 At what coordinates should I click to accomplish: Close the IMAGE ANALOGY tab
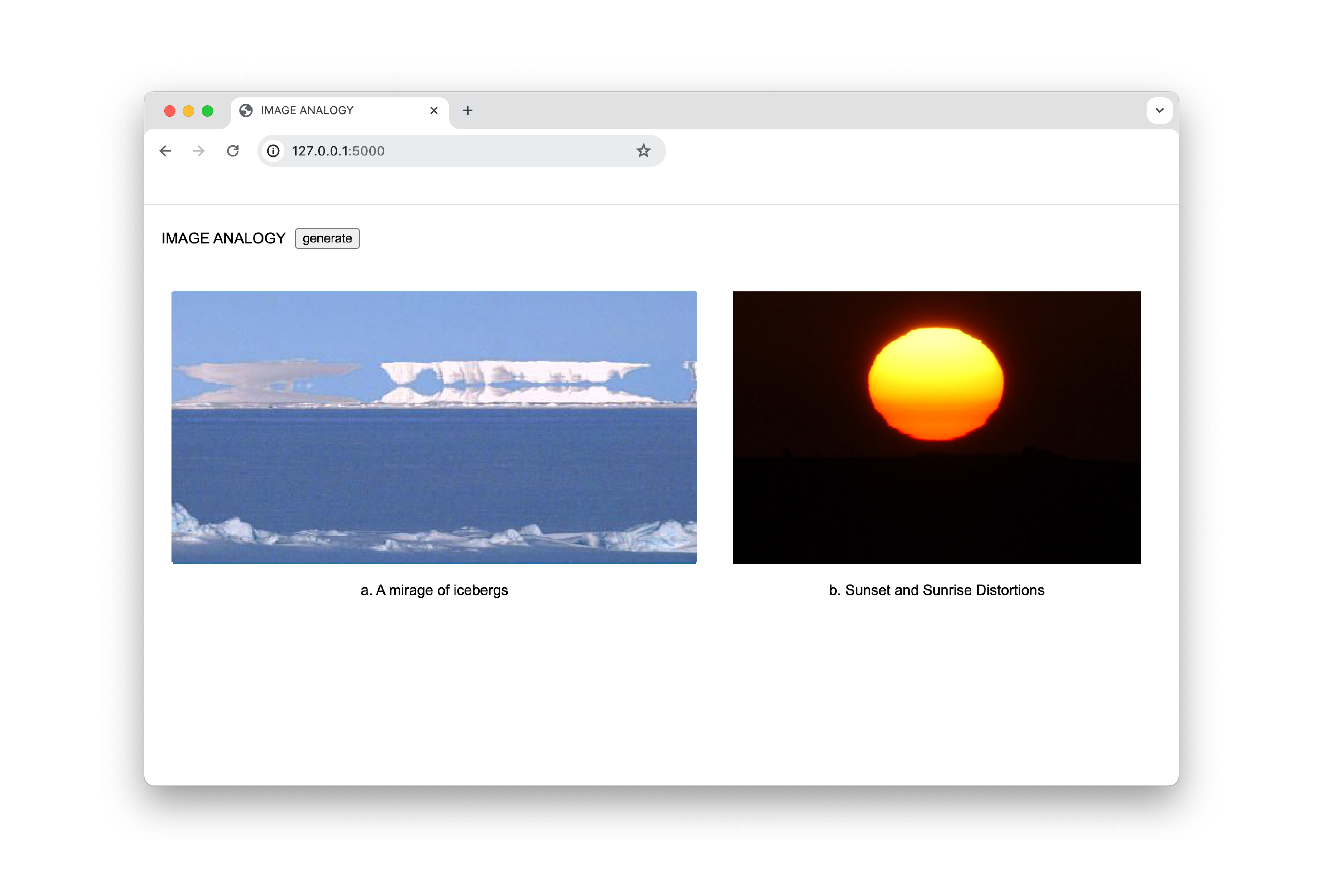(x=434, y=110)
